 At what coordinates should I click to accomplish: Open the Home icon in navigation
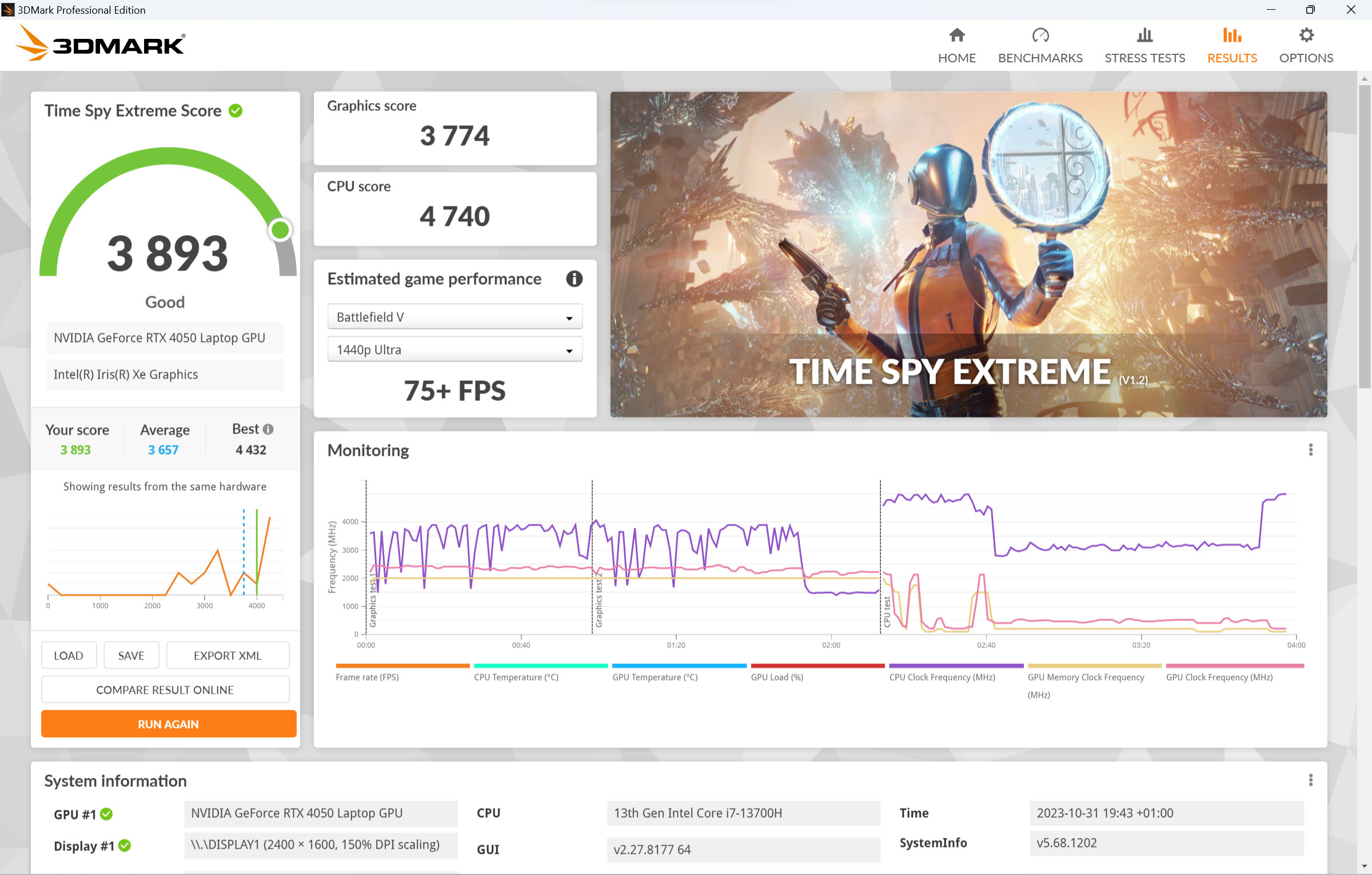(956, 35)
